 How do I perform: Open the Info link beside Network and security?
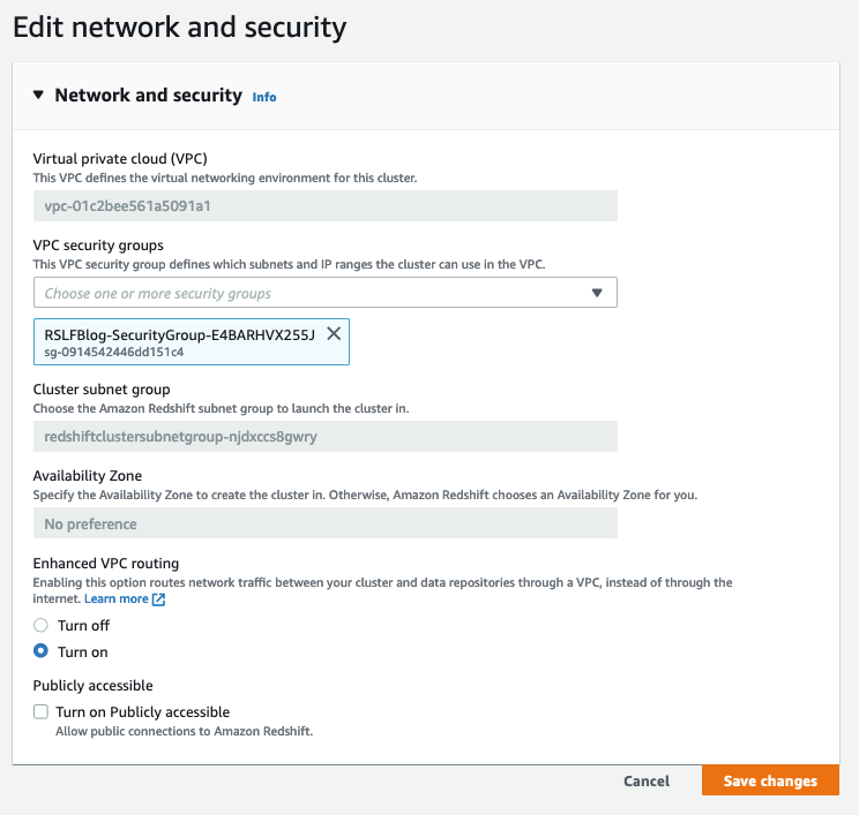coord(264,97)
